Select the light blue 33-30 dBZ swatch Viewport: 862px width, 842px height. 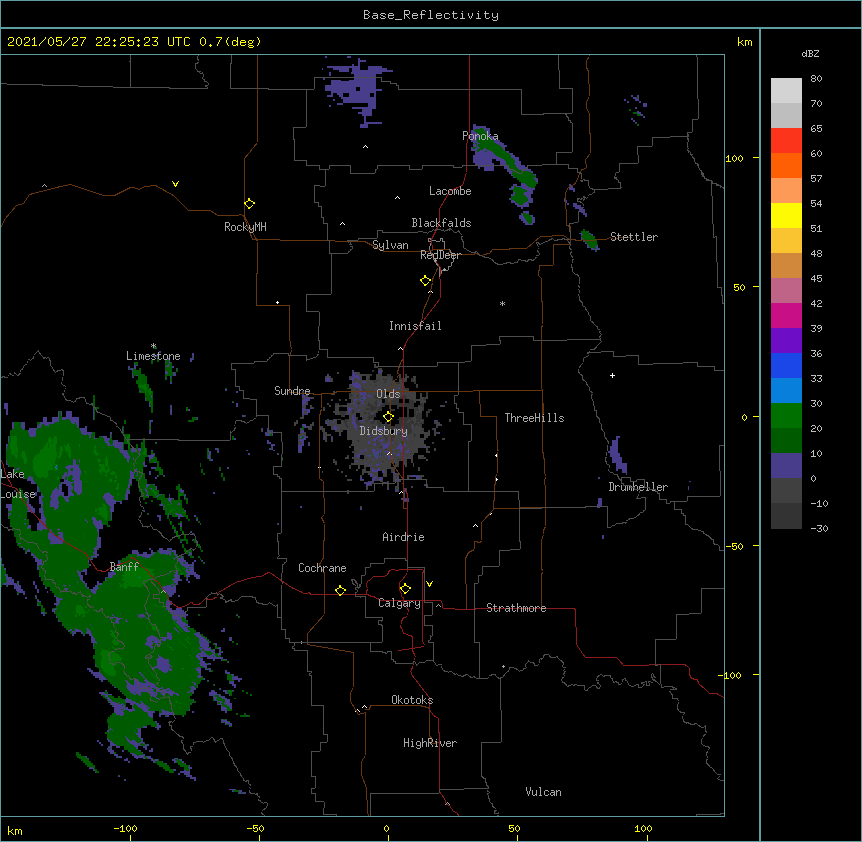coord(786,391)
